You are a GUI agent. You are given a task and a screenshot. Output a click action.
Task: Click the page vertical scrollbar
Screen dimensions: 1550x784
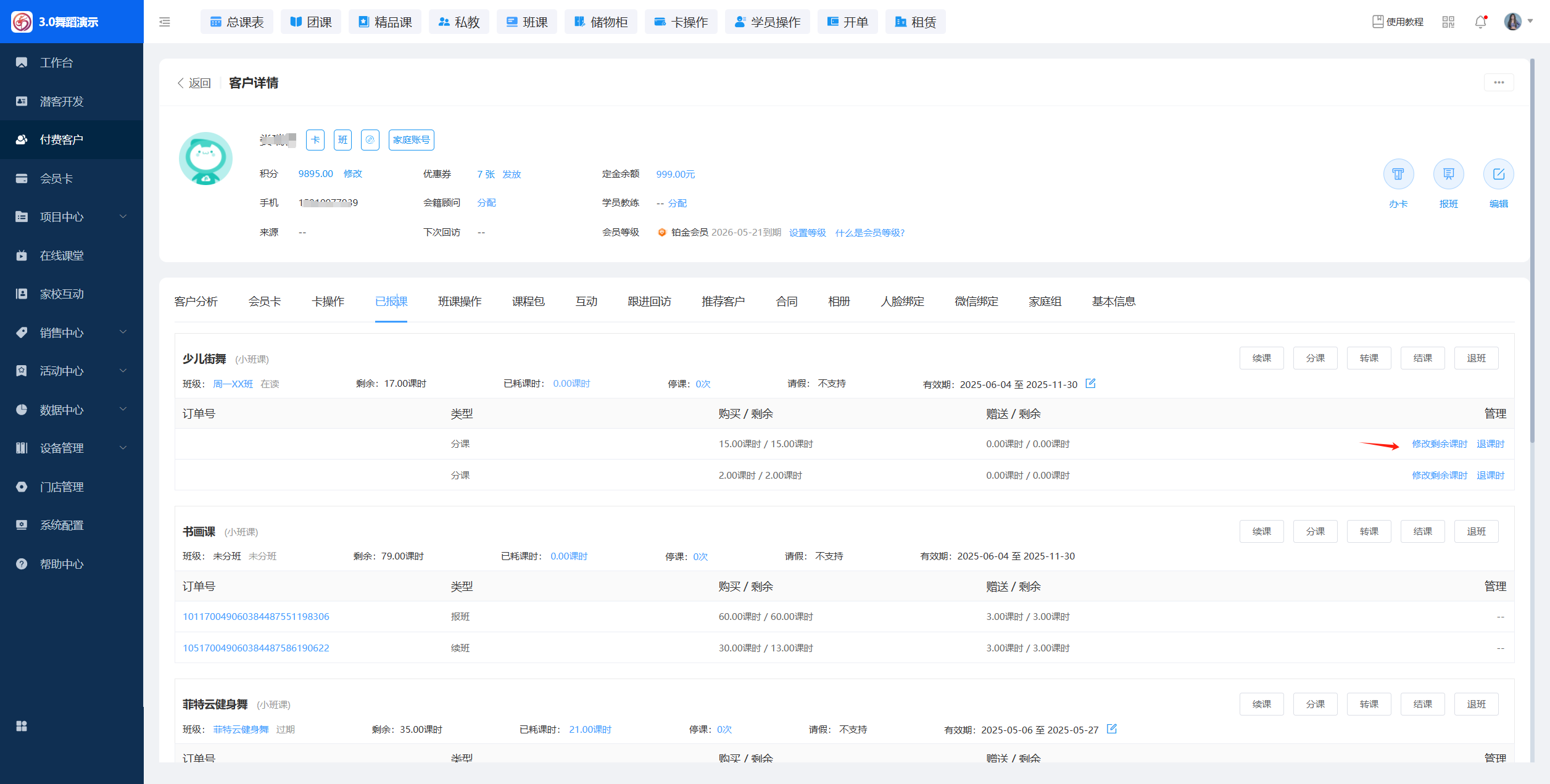pyautogui.click(x=1532, y=247)
